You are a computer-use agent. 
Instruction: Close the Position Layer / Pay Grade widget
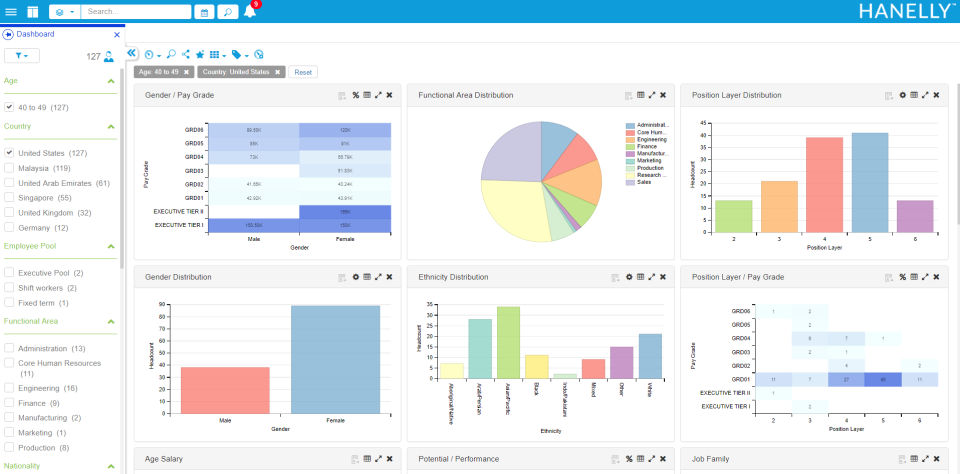(937, 277)
